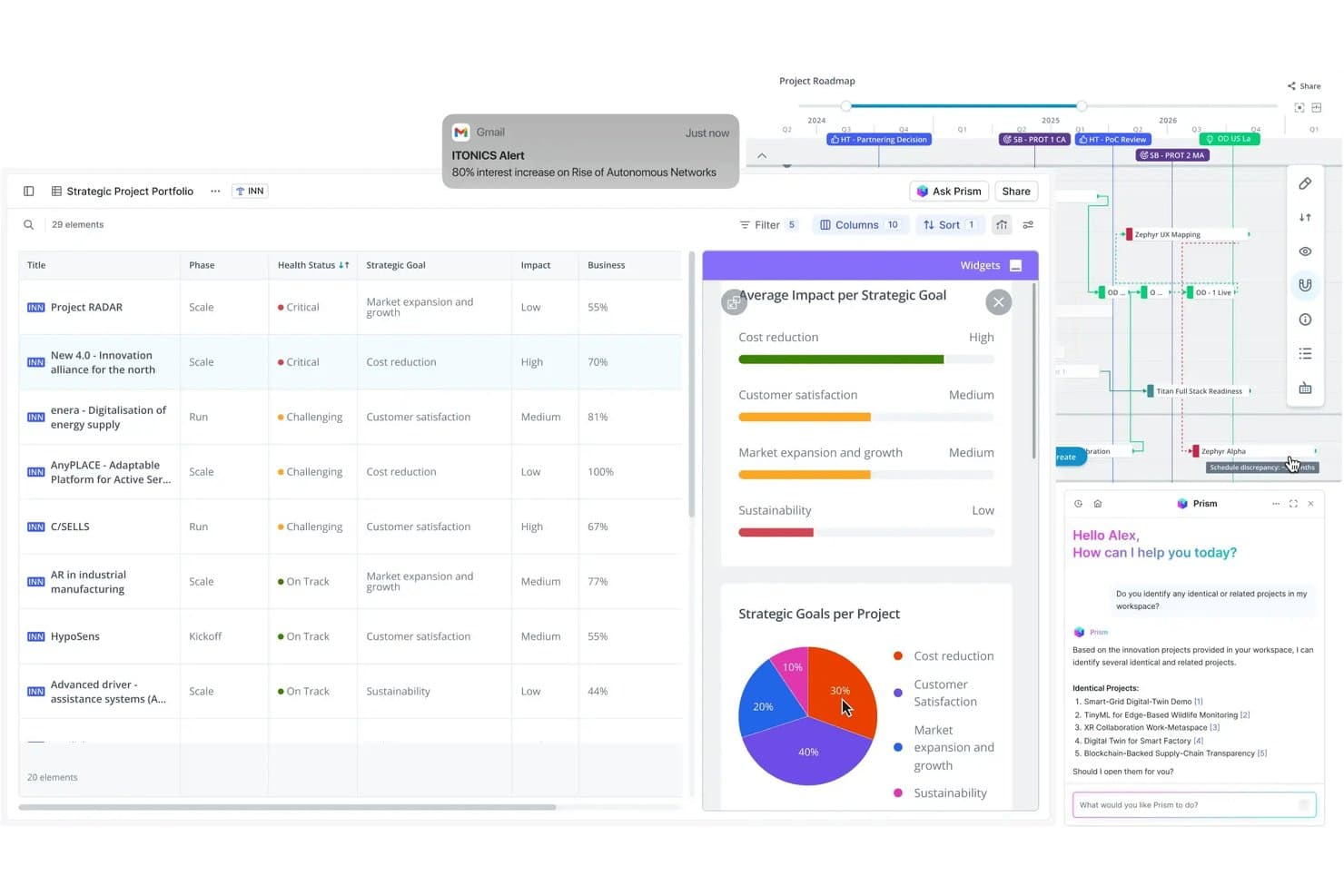Click the chart layout icon at roadmap top right
Screen dimensions: 1344x896
pos(1317,108)
